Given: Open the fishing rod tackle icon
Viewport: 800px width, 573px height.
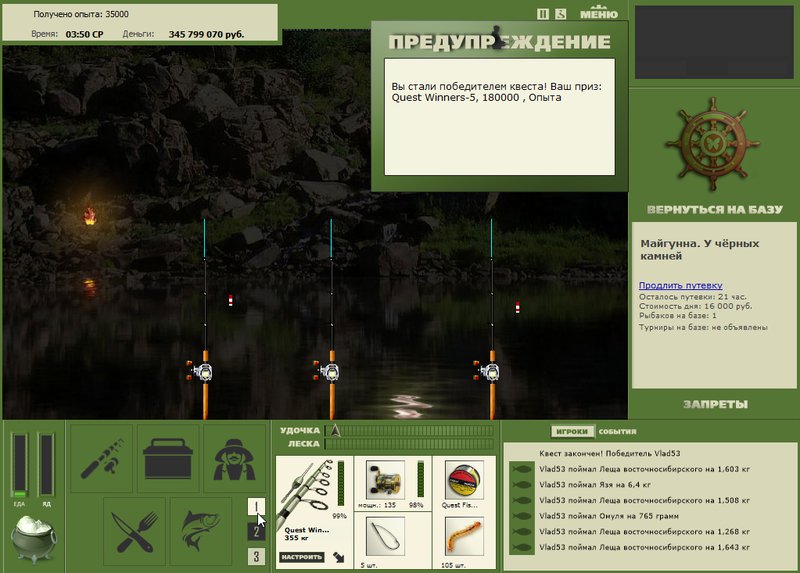Looking at the screenshot, I should tap(102, 458).
